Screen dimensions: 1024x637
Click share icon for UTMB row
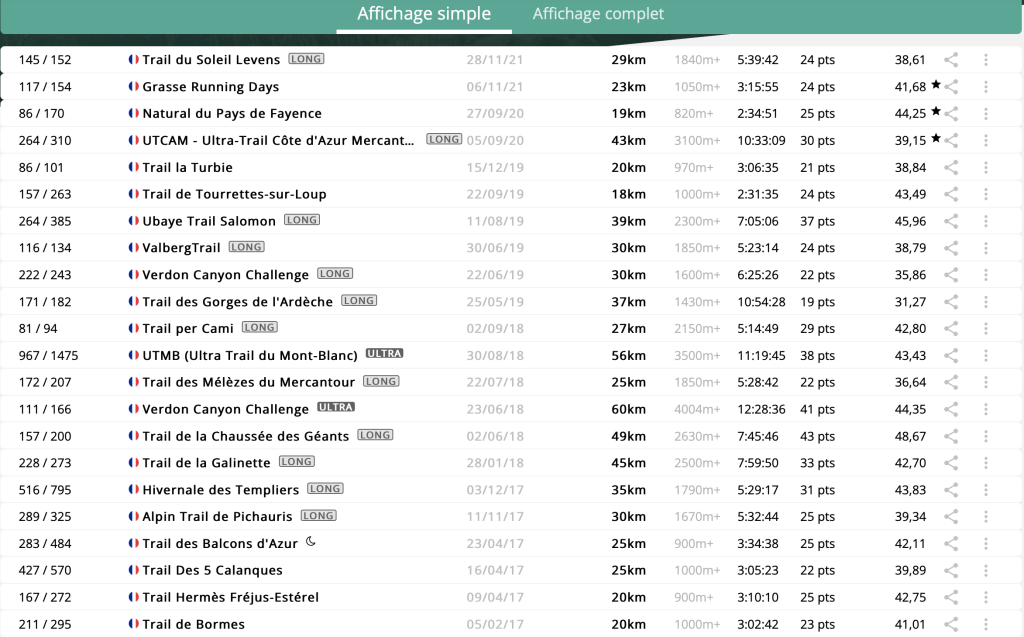point(952,355)
